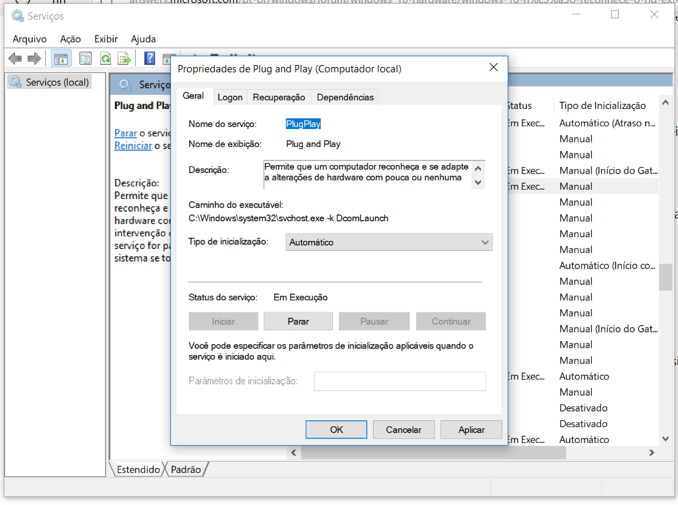The width and height of the screenshot is (678, 505).
Task: Close the Plug and Play properties dialog
Action: pos(493,67)
